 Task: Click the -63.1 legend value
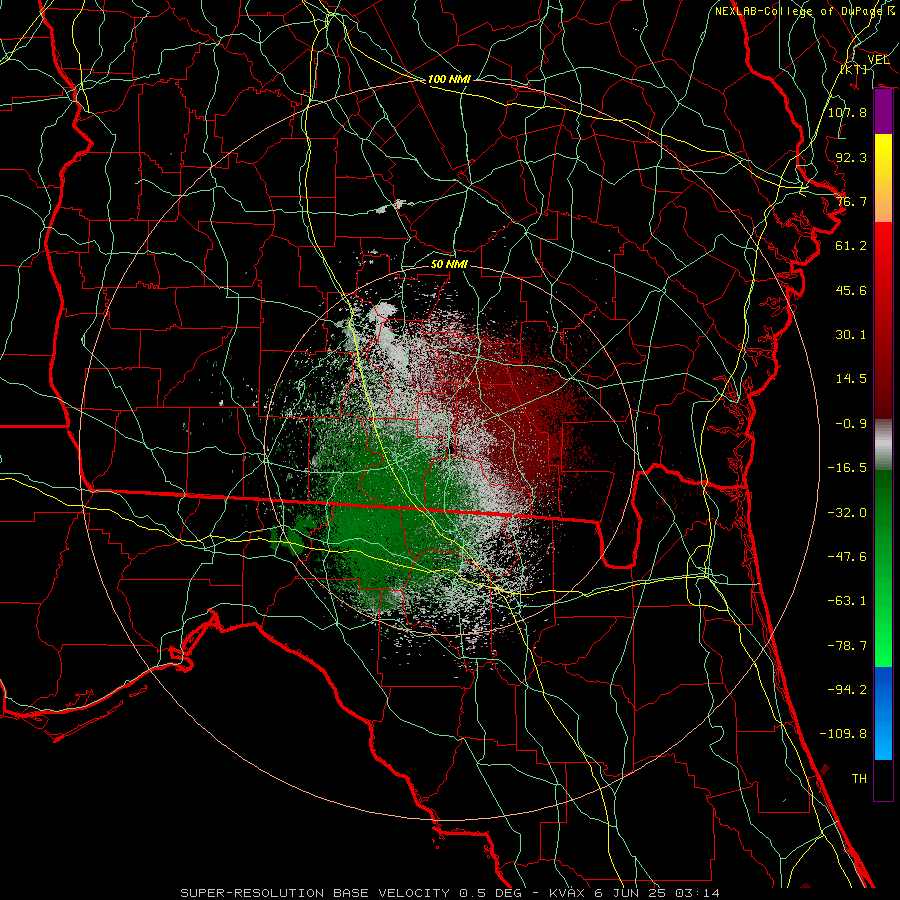tap(847, 601)
